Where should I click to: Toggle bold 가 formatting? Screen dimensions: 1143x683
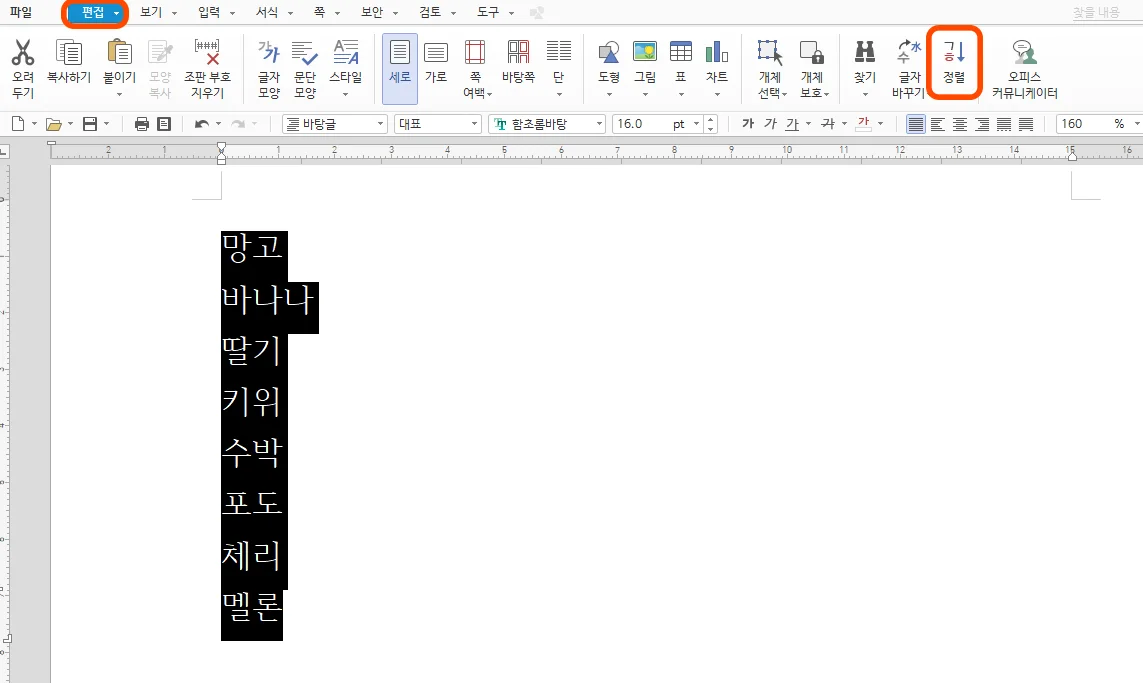[x=748, y=124]
